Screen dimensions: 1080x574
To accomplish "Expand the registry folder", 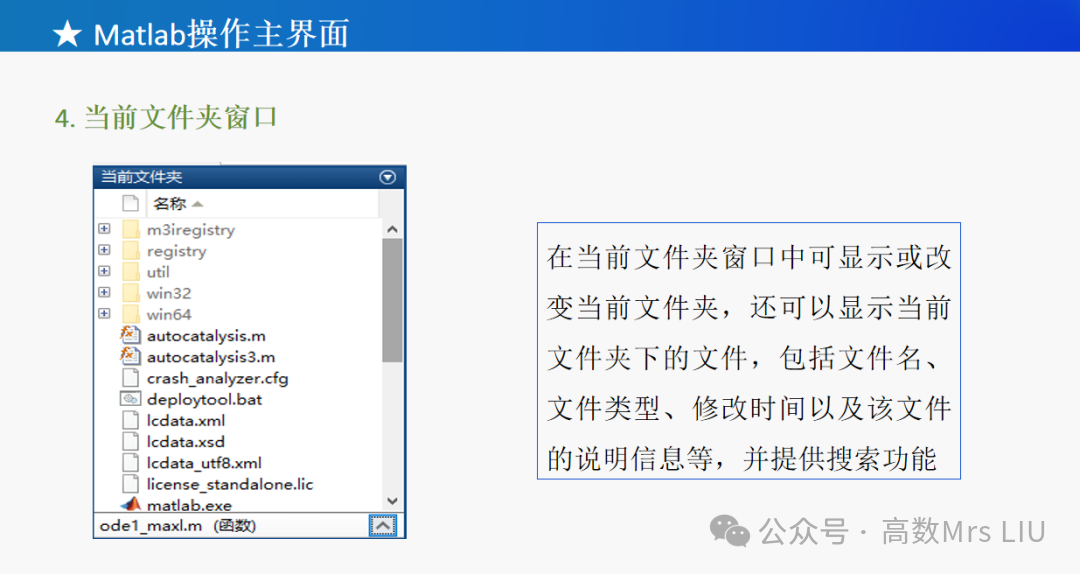I will pyautogui.click(x=104, y=250).
